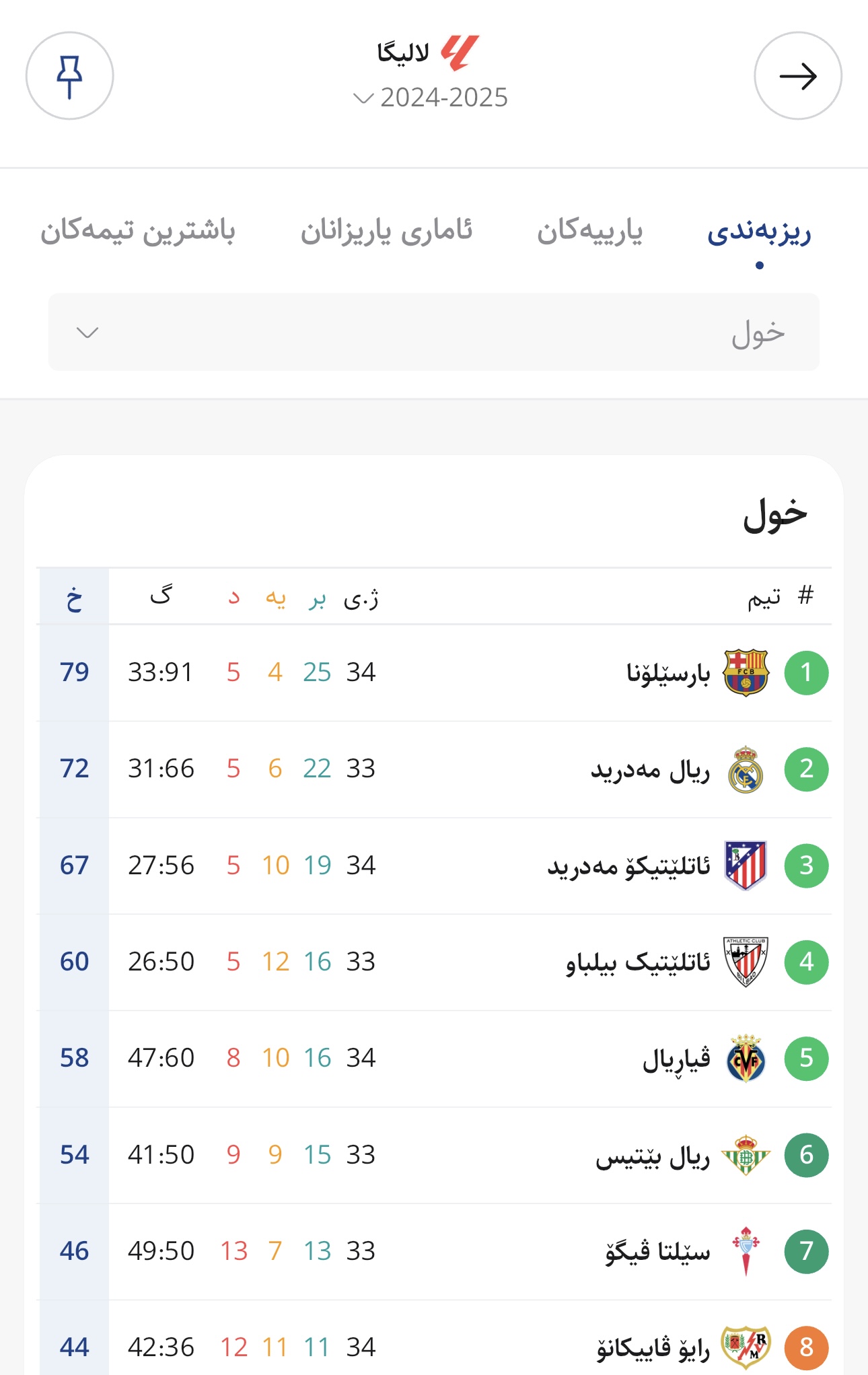The image size is (868, 1375).
Task: Open the Celta Vigo crest
Action: tap(746, 1251)
